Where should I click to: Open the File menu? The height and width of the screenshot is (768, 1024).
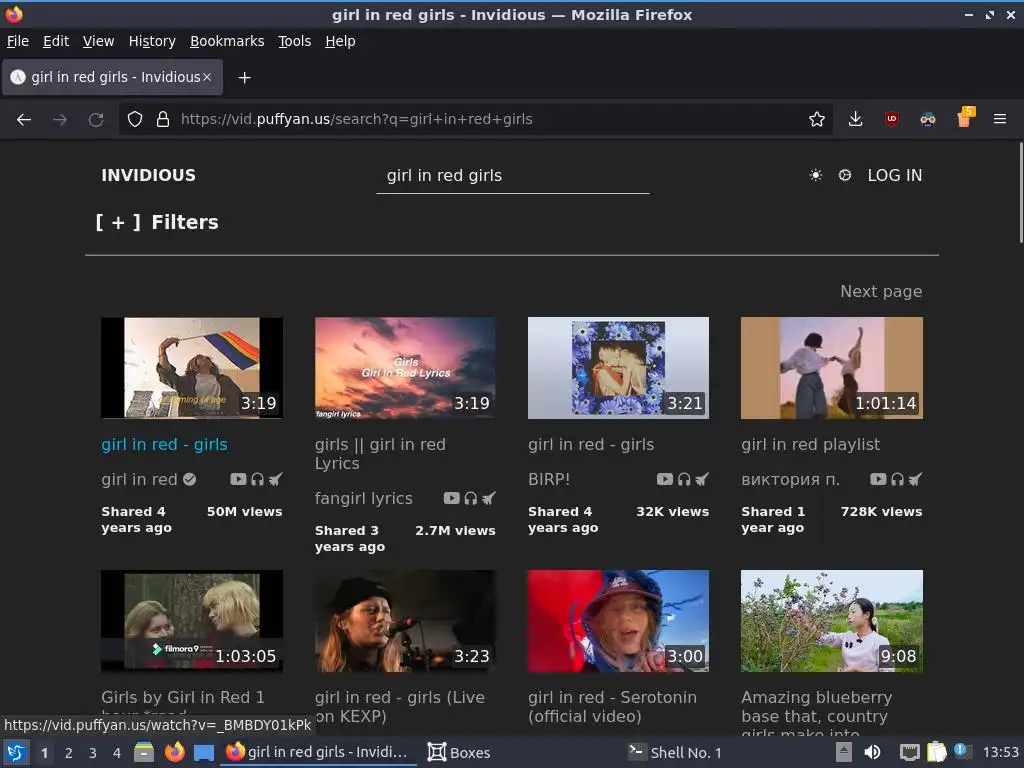coord(18,41)
